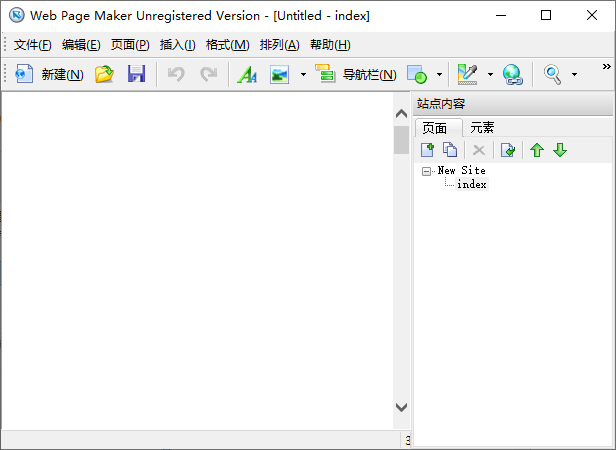Close the Web Page Maker window
The height and width of the screenshot is (450, 616).
pyautogui.click(x=592, y=16)
